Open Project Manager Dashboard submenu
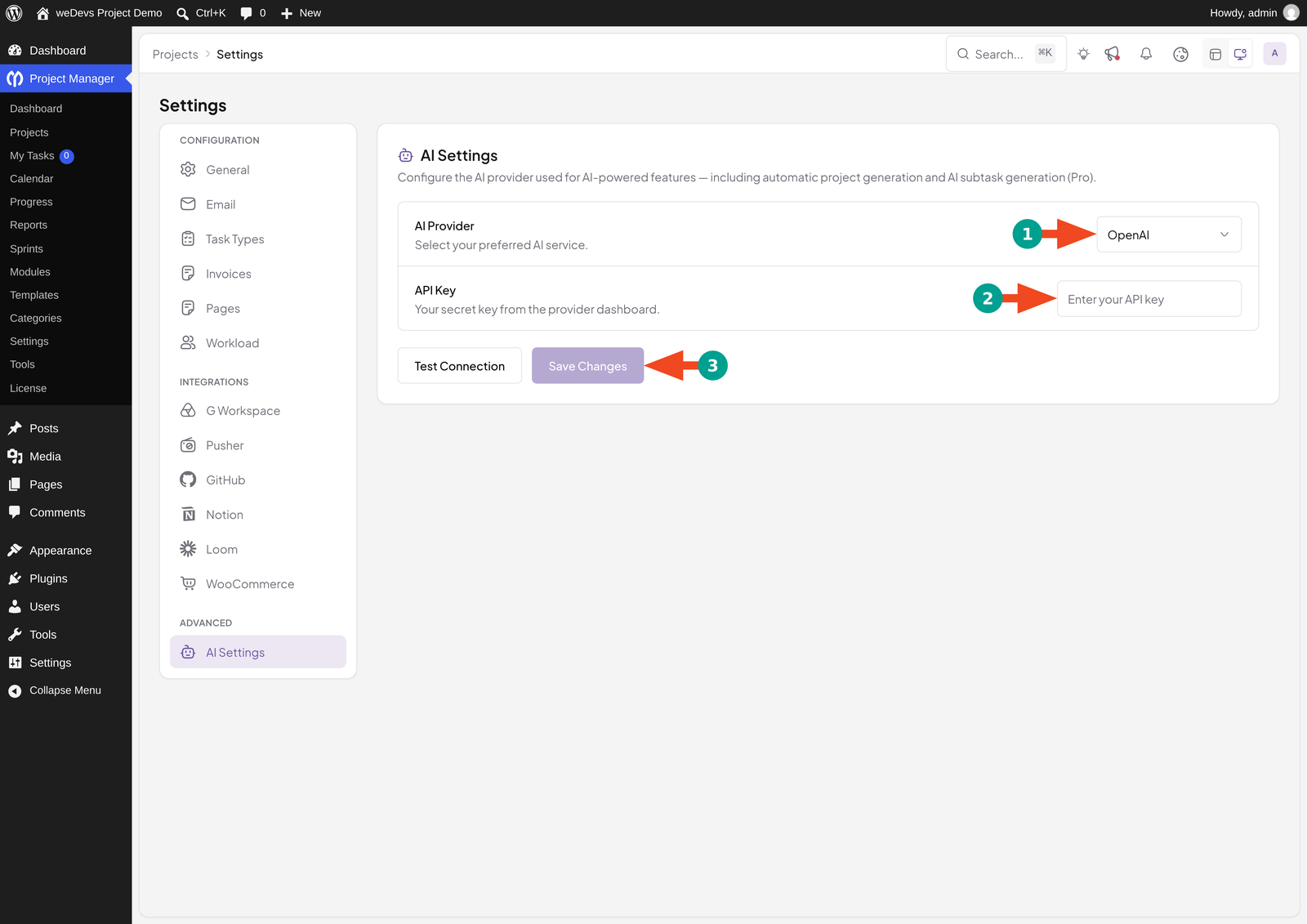The height and width of the screenshot is (924, 1307). [x=36, y=109]
